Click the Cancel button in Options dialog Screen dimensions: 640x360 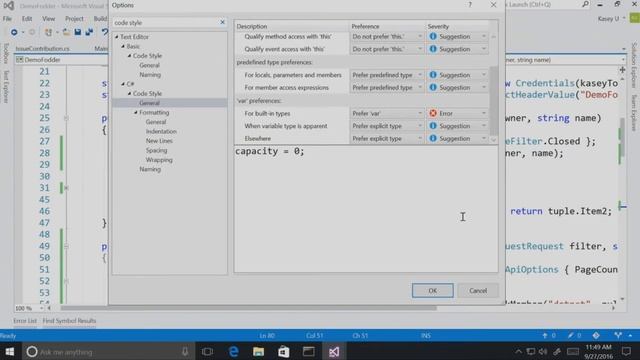coord(478,291)
